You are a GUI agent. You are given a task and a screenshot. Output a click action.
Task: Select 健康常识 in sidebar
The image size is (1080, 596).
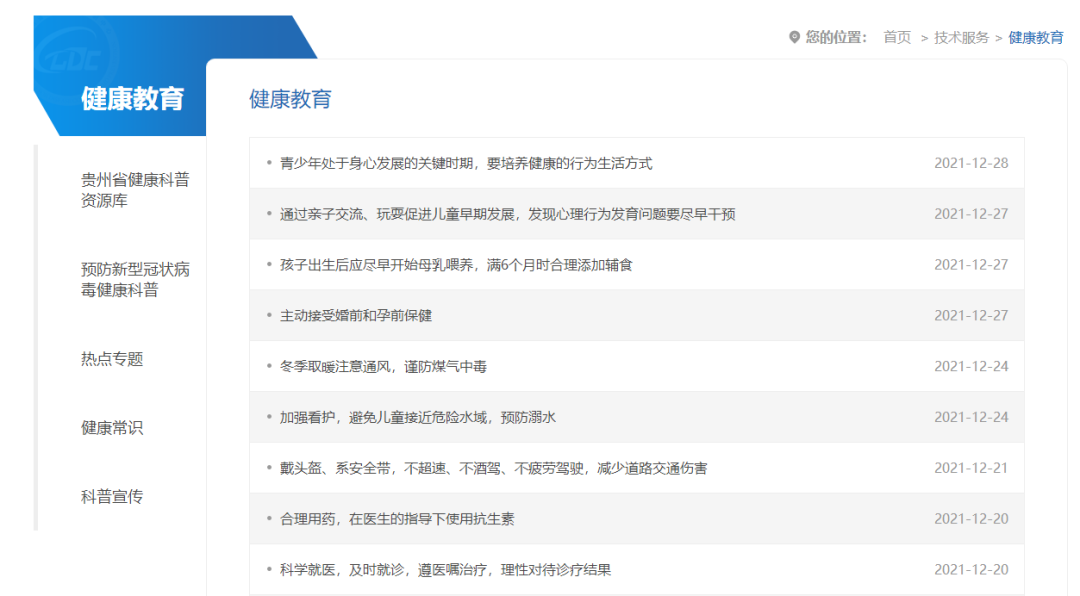(x=112, y=428)
